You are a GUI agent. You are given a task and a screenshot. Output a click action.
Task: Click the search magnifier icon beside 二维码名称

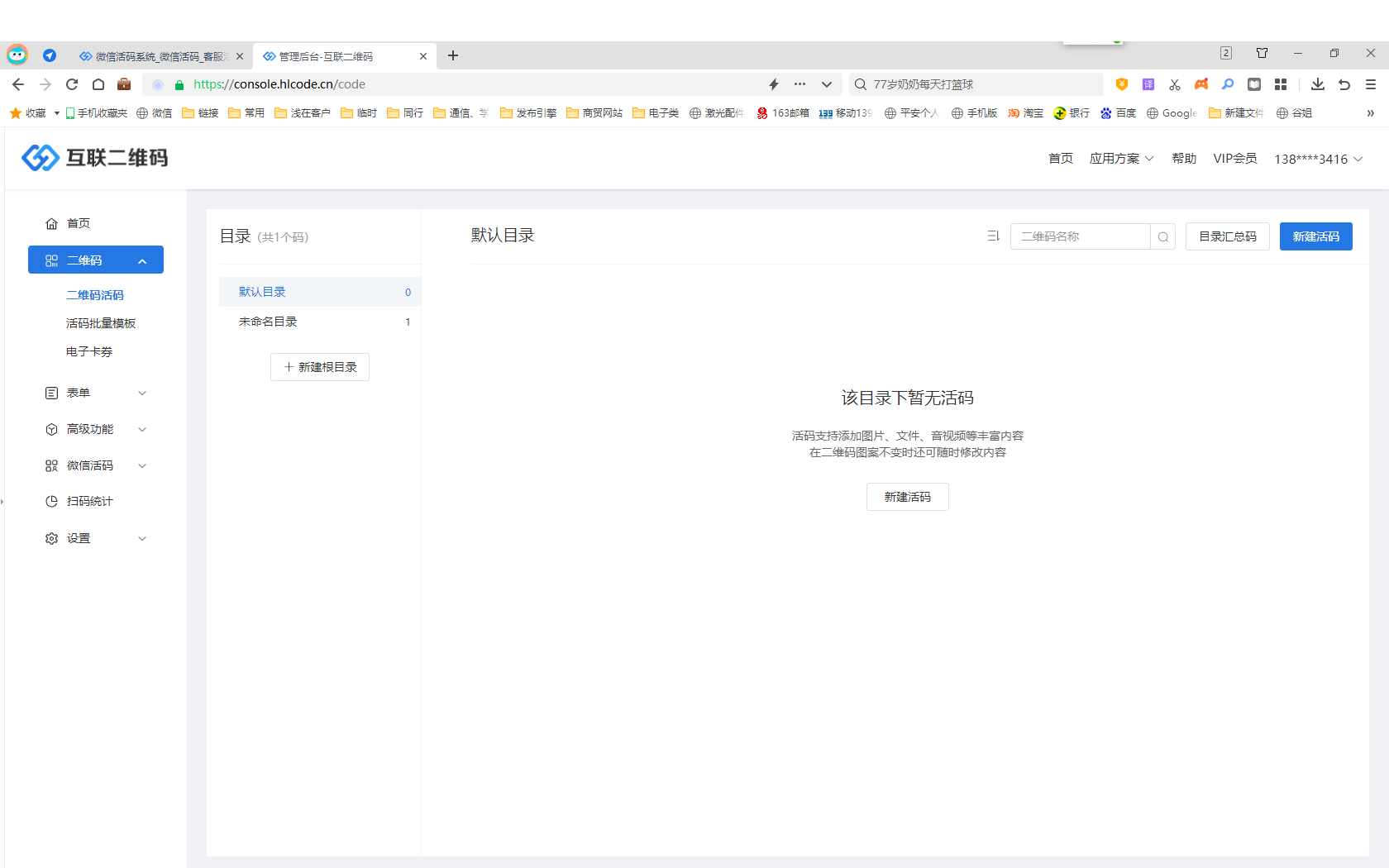coord(1162,237)
